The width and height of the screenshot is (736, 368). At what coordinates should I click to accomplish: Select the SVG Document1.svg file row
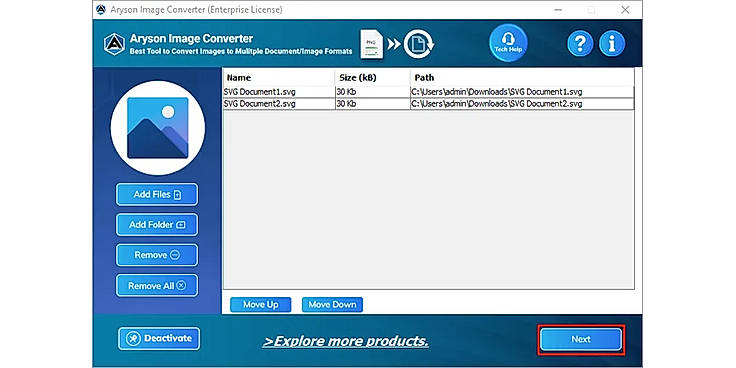tap(429, 92)
